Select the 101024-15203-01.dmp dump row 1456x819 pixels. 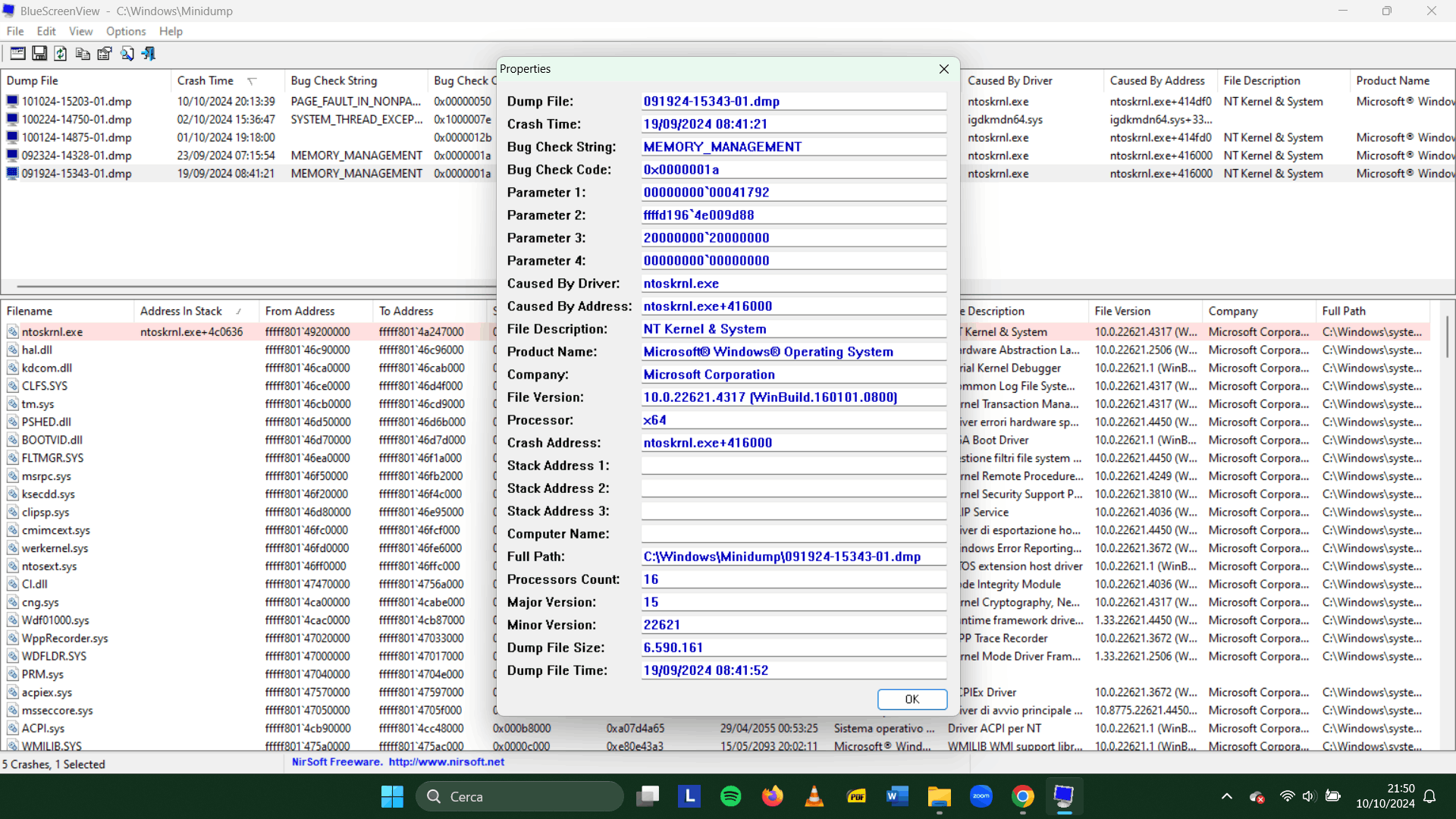coord(77,101)
